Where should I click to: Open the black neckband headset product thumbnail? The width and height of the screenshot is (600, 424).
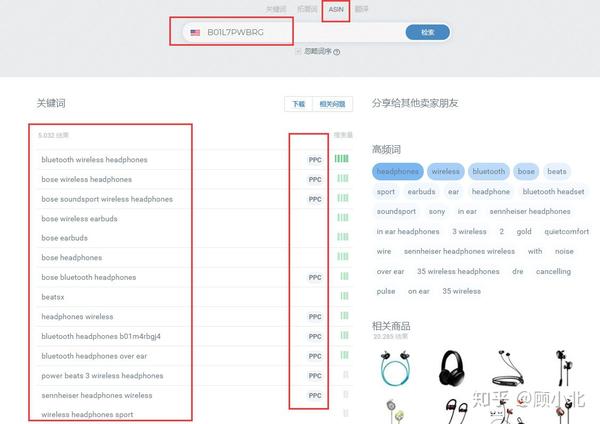click(x=508, y=367)
